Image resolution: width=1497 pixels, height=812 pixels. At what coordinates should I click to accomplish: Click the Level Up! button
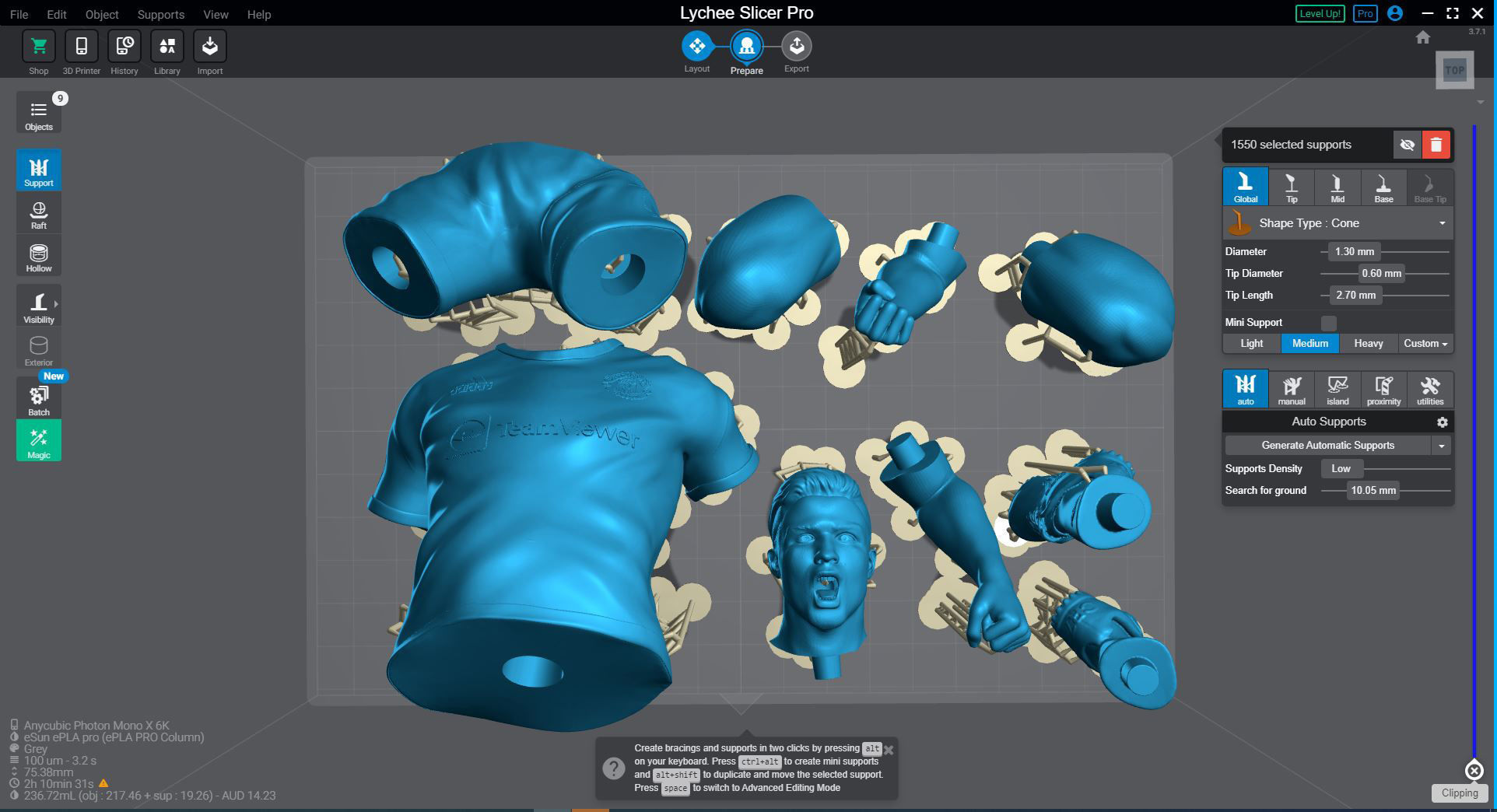tap(1320, 14)
